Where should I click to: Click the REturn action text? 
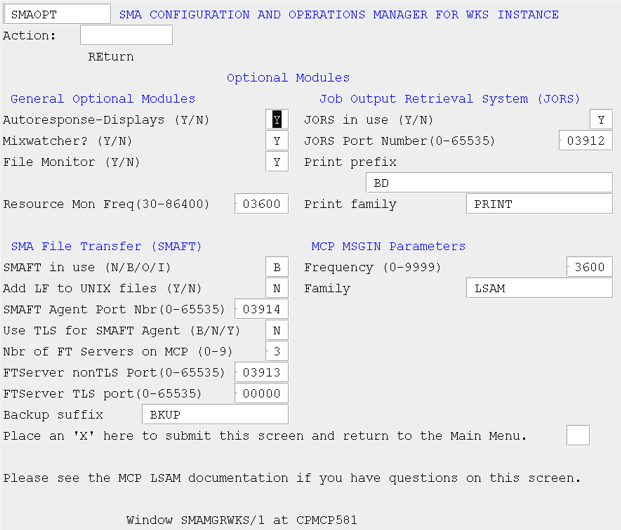pos(111,57)
